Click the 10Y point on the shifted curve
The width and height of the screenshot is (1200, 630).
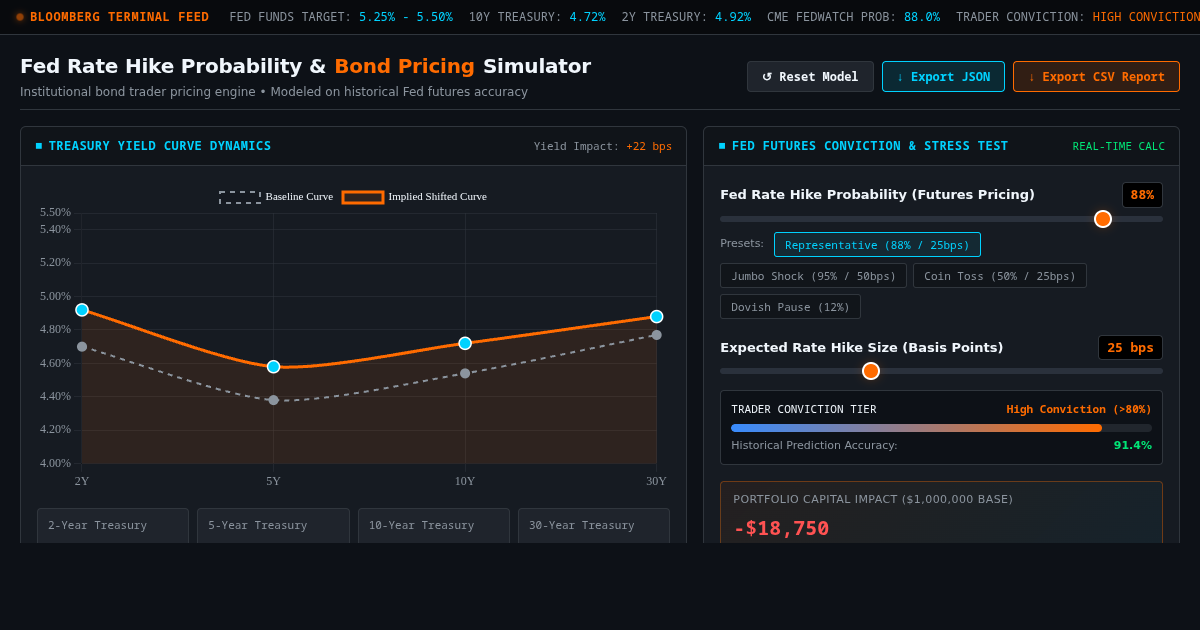(465, 343)
